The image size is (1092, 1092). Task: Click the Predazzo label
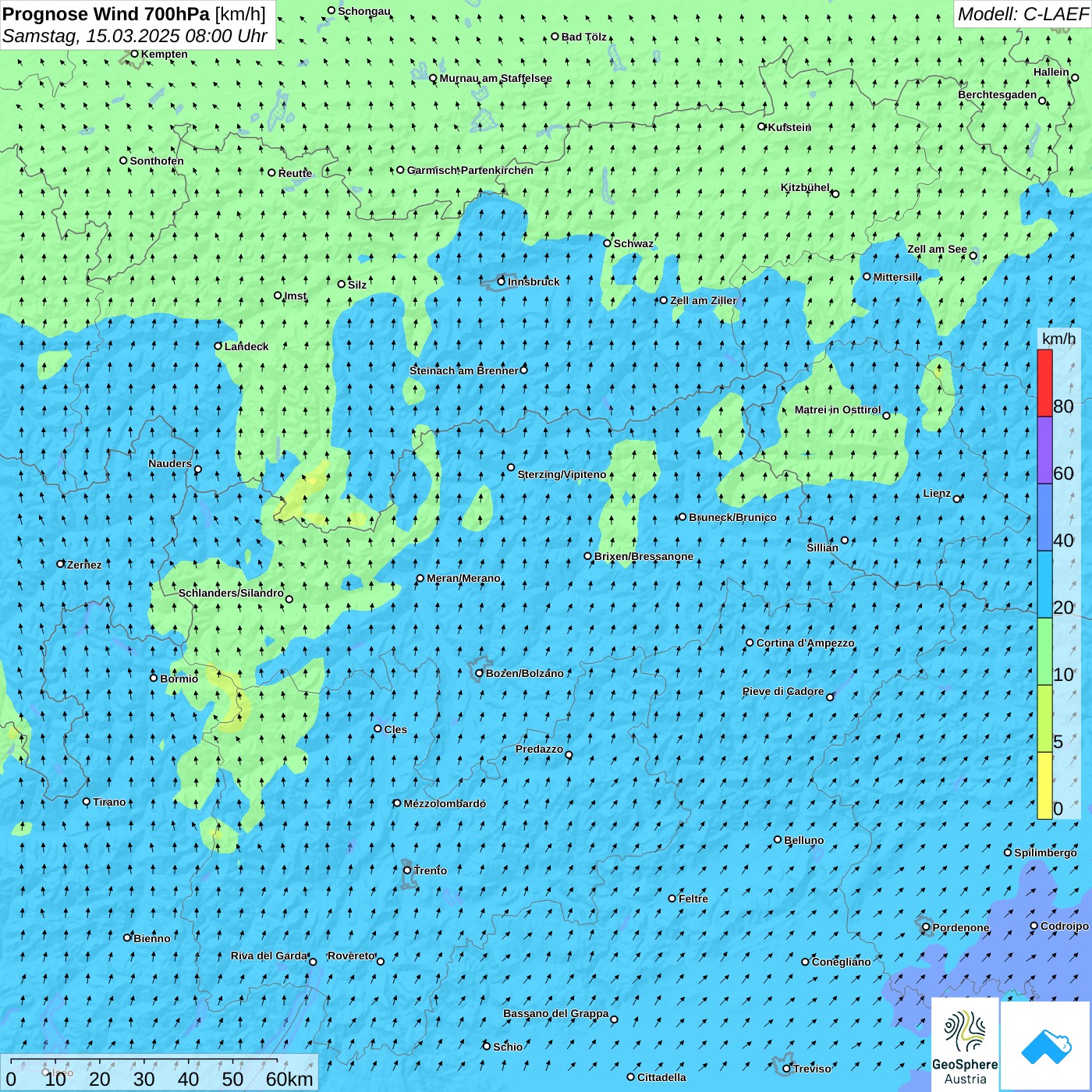click(x=539, y=749)
